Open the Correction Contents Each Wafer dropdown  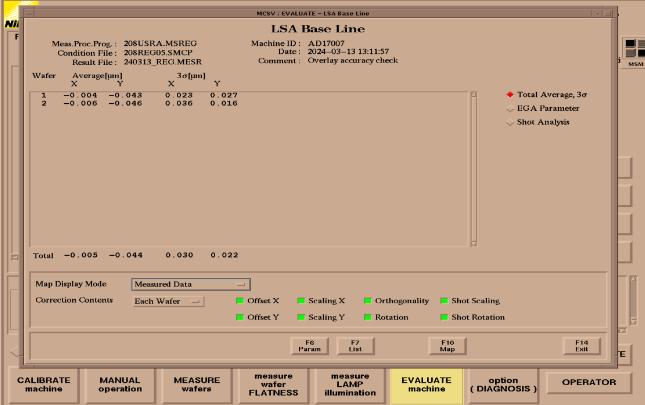(168, 300)
